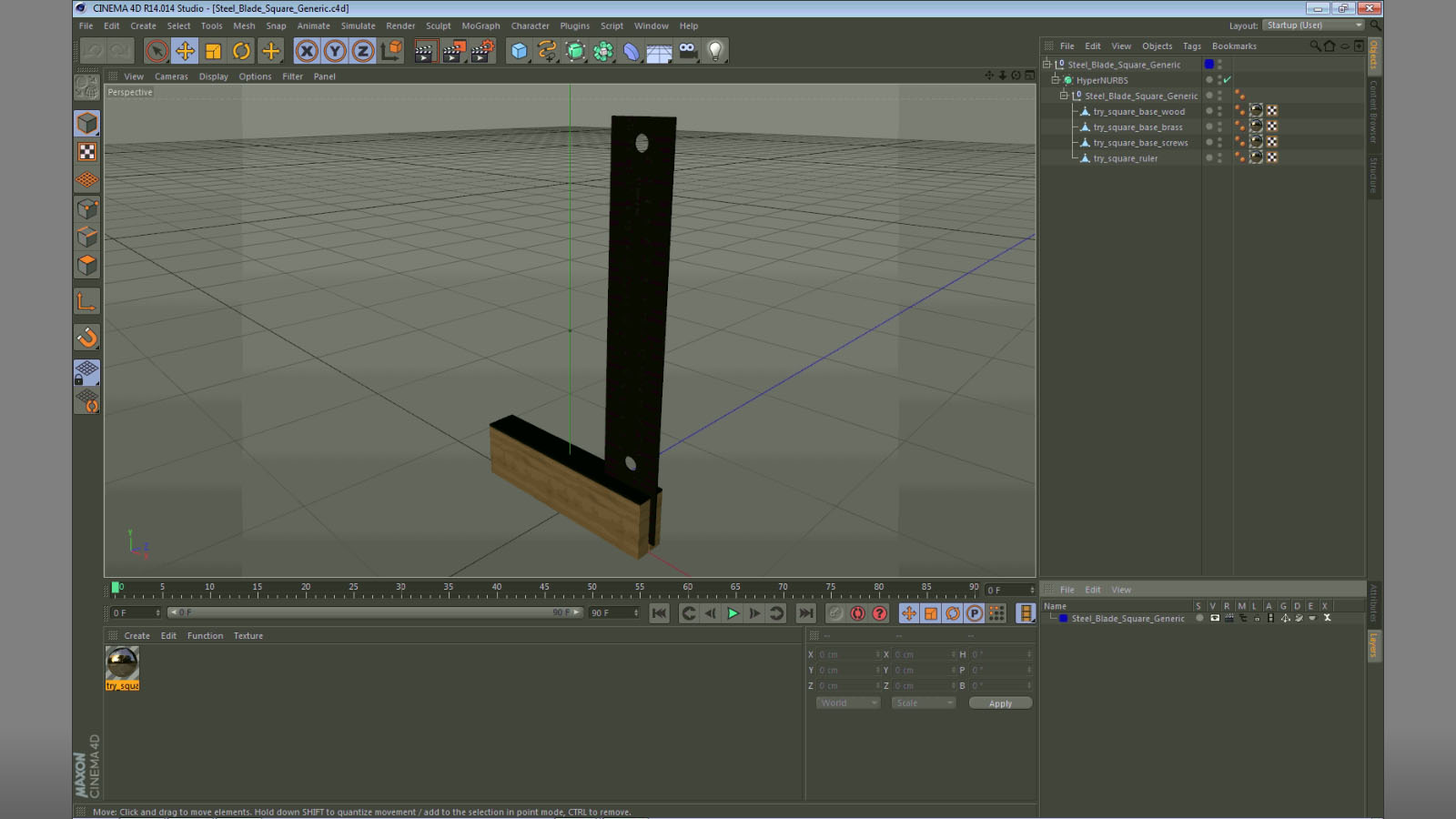Open material manager Function menu
The height and width of the screenshot is (819, 1456).
tap(205, 636)
